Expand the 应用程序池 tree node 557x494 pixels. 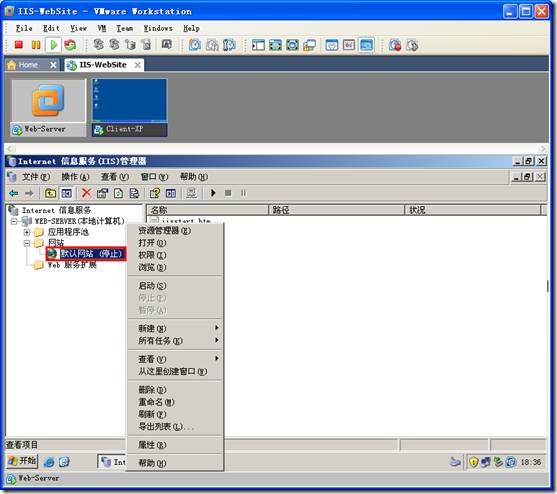(27, 233)
